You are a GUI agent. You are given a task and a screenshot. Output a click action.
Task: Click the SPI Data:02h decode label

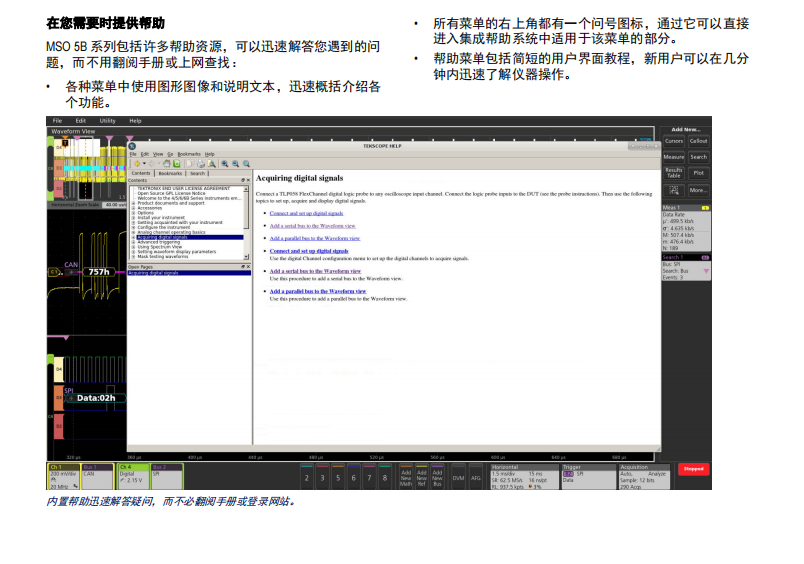tap(96, 398)
